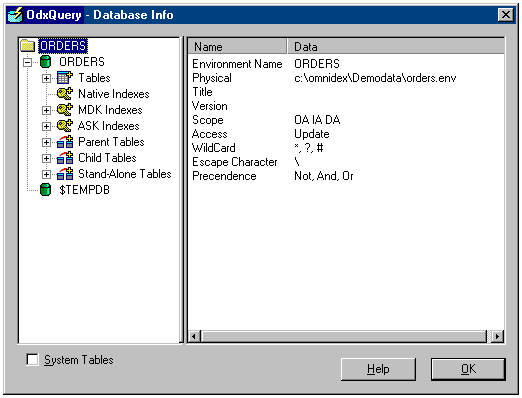Screen dimensions: 522x398
Task: Click the $TEMPDB database cylinder icon
Action: click(x=45, y=190)
